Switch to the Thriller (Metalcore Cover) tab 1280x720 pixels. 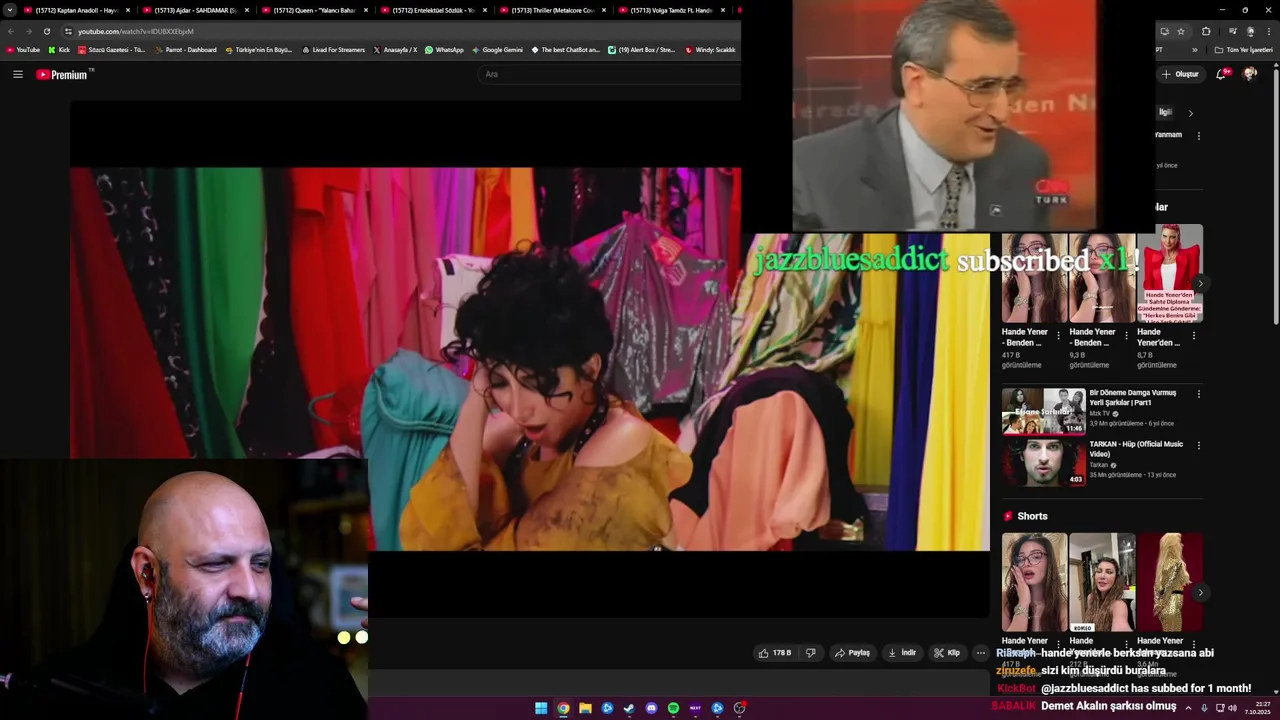point(553,10)
